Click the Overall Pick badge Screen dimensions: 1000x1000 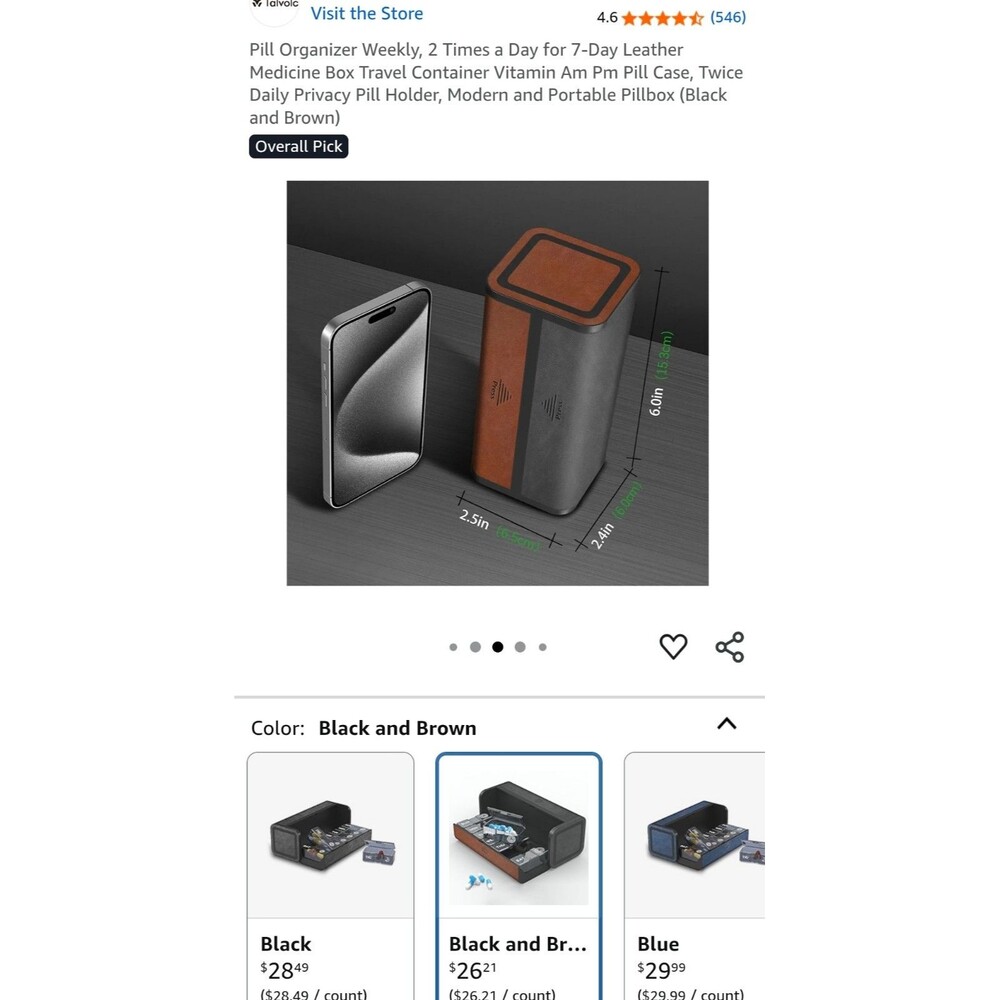[298, 146]
